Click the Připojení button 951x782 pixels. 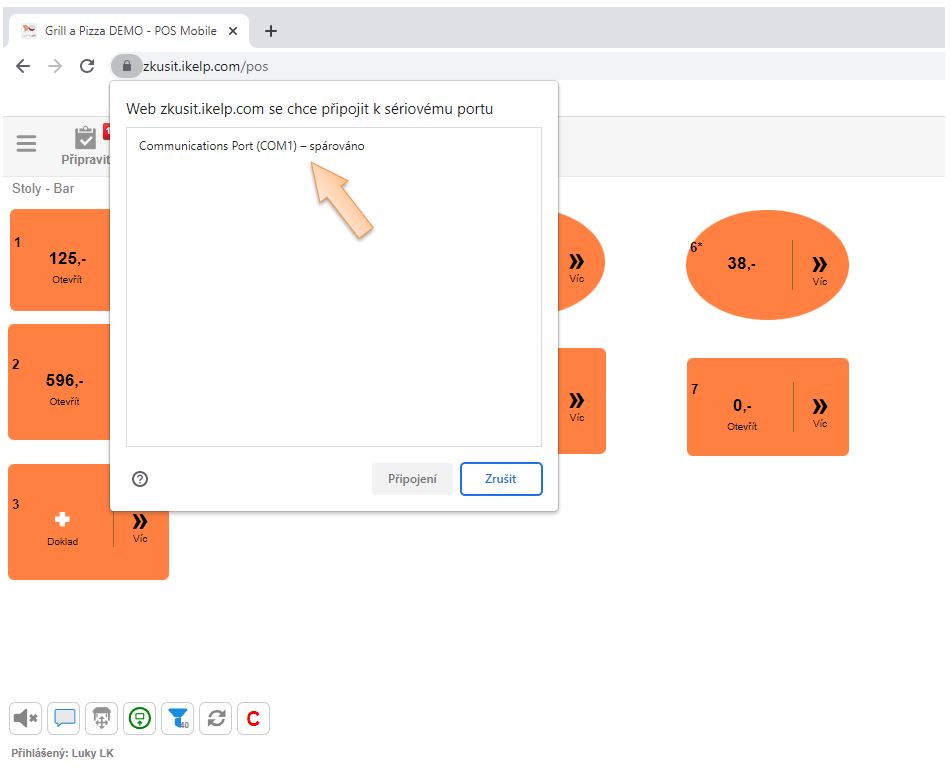coord(412,479)
